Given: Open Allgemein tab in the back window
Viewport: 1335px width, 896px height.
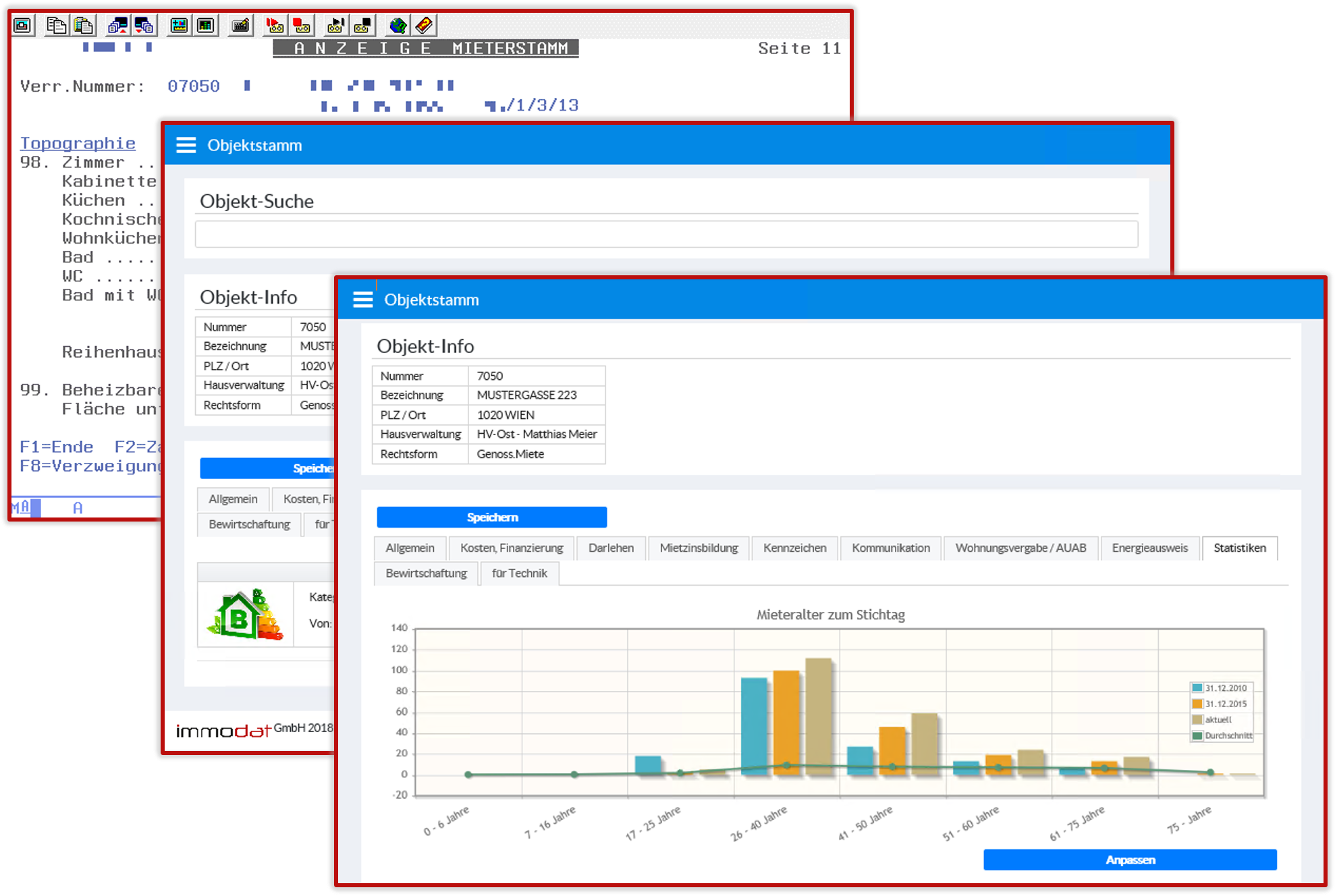Looking at the screenshot, I should [233, 499].
